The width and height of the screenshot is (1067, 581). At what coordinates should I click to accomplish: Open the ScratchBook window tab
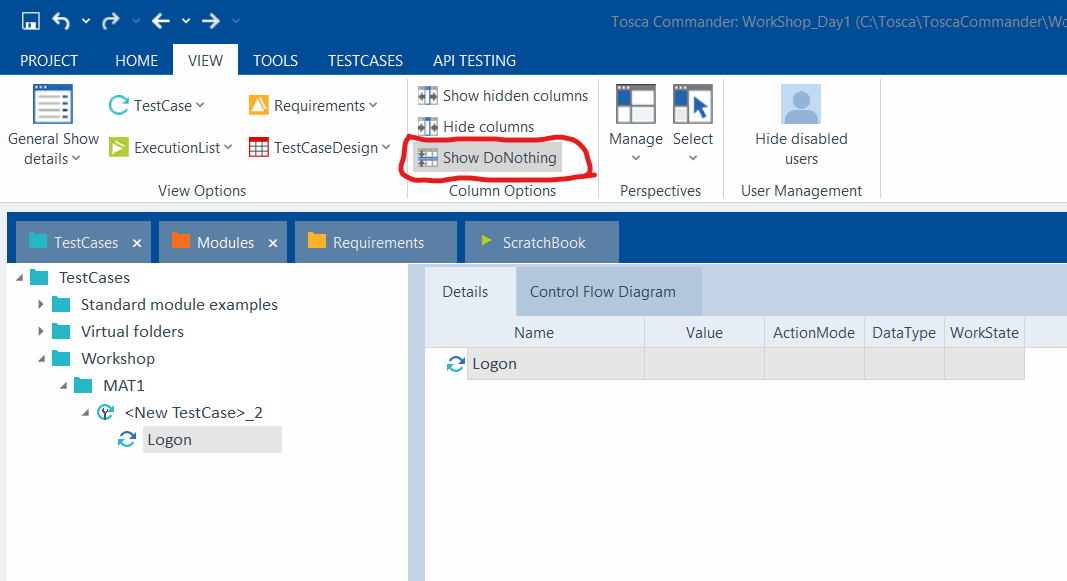point(542,243)
